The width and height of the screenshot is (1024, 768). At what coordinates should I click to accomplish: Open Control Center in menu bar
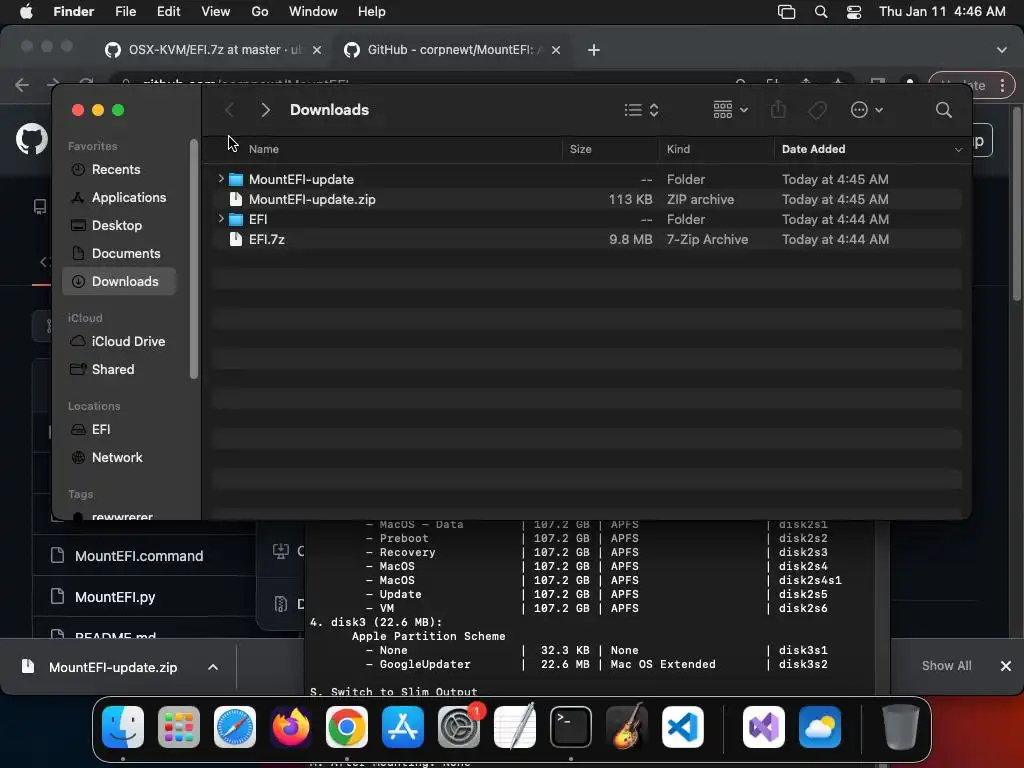click(x=854, y=12)
